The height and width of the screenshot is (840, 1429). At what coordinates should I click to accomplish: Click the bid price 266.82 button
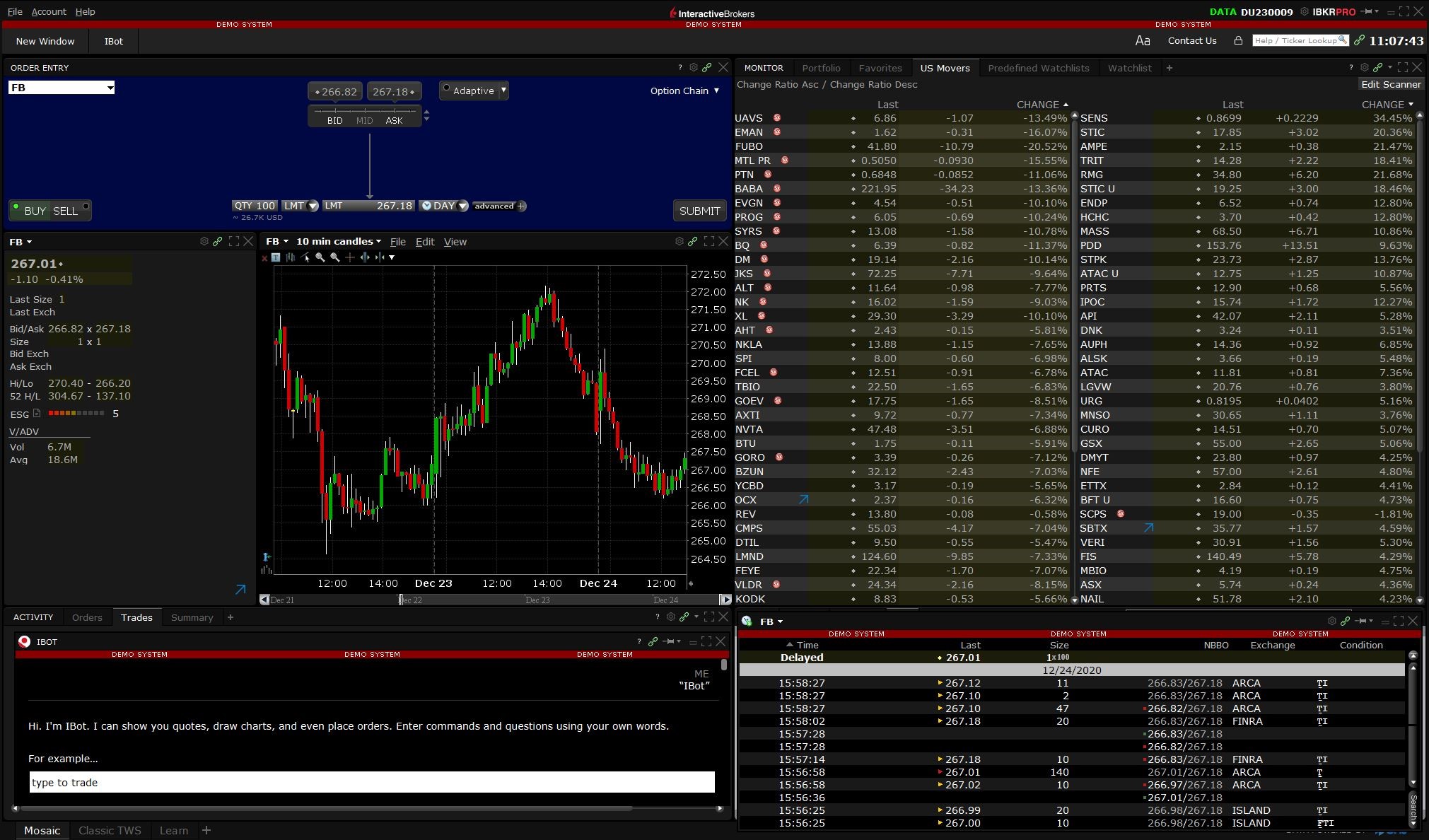tap(336, 92)
